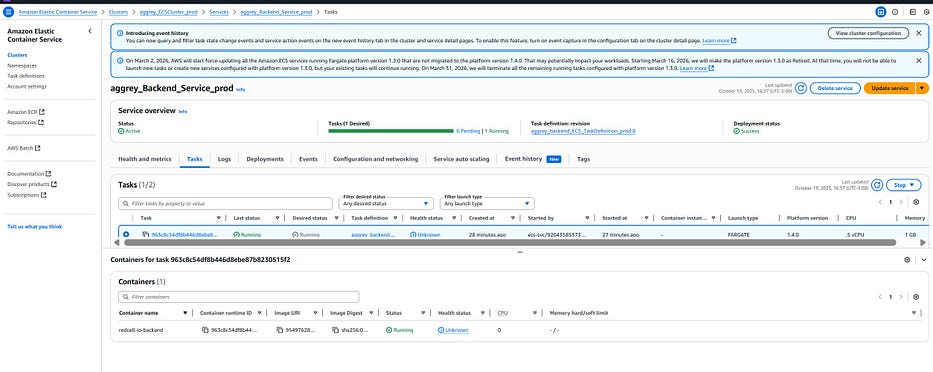
Task: Switch to the Deployments tab
Action: (265, 159)
